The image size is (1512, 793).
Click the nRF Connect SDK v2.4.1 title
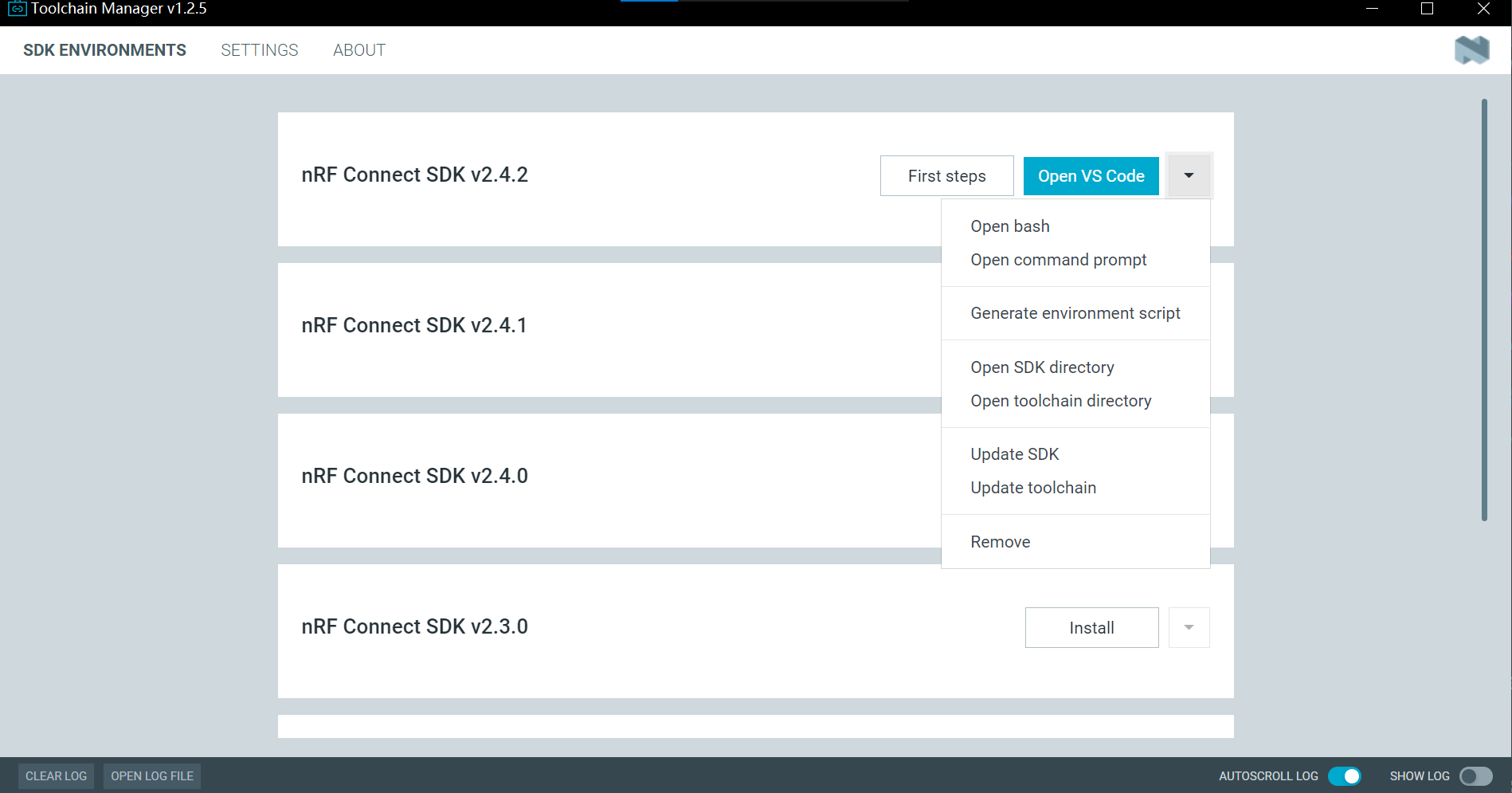tap(414, 325)
